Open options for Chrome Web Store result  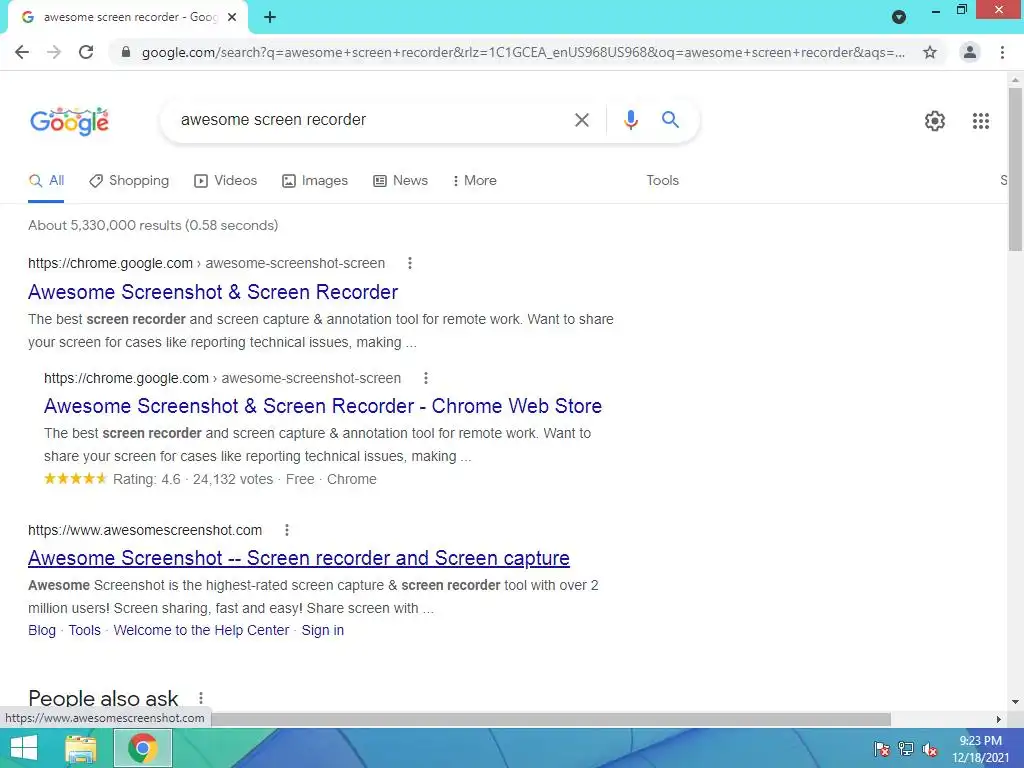[426, 378]
